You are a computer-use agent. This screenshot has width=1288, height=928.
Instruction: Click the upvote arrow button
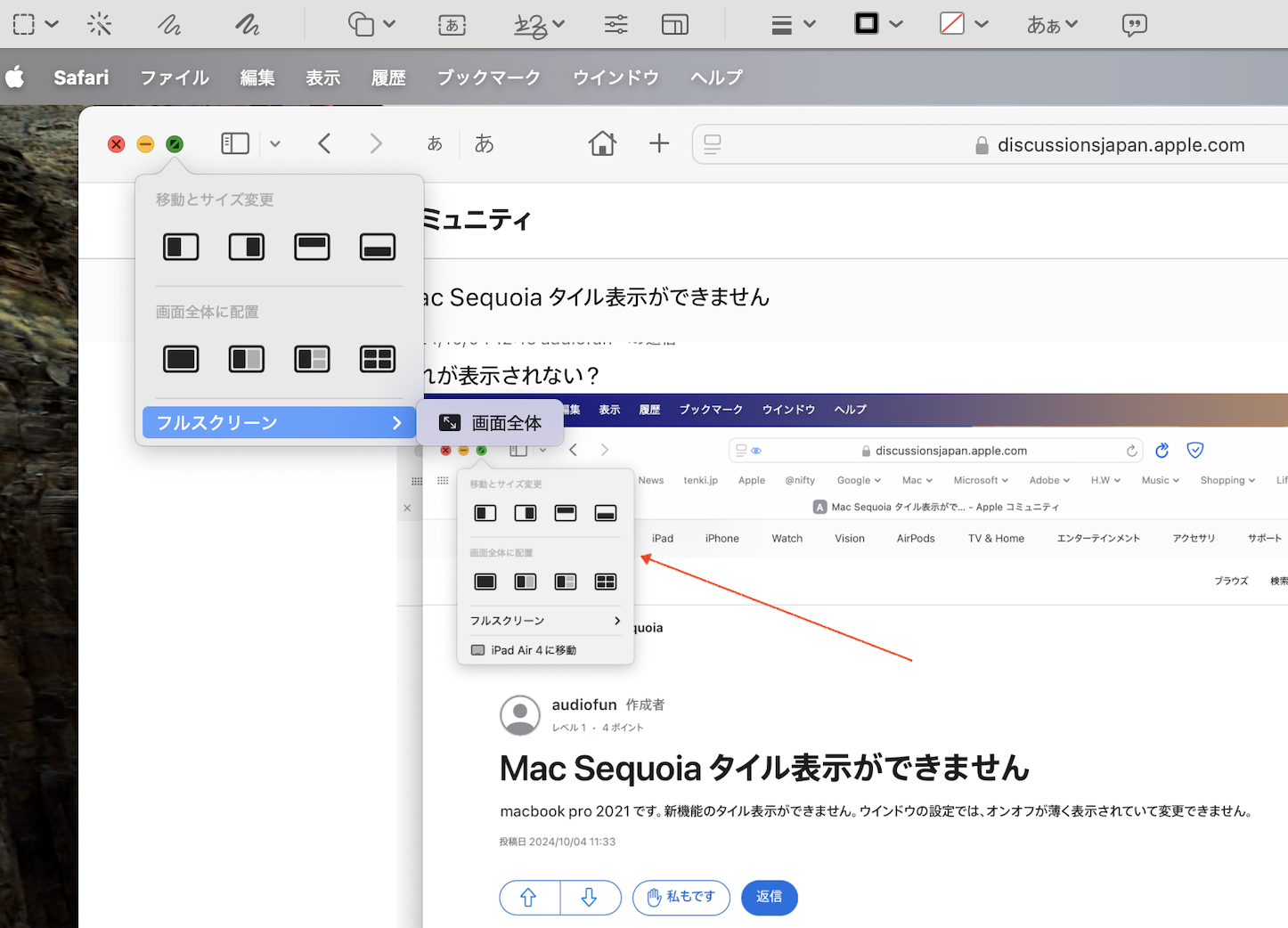tap(529, 897)
